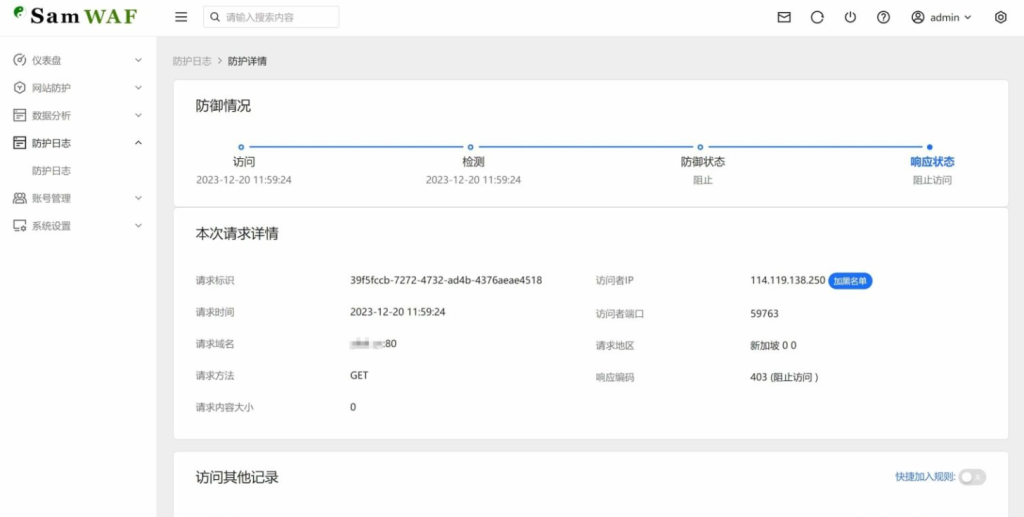This screenshot has height=517, width=1024.
Task: Click the 防护日志 log icon
Action: pos(20,143)
